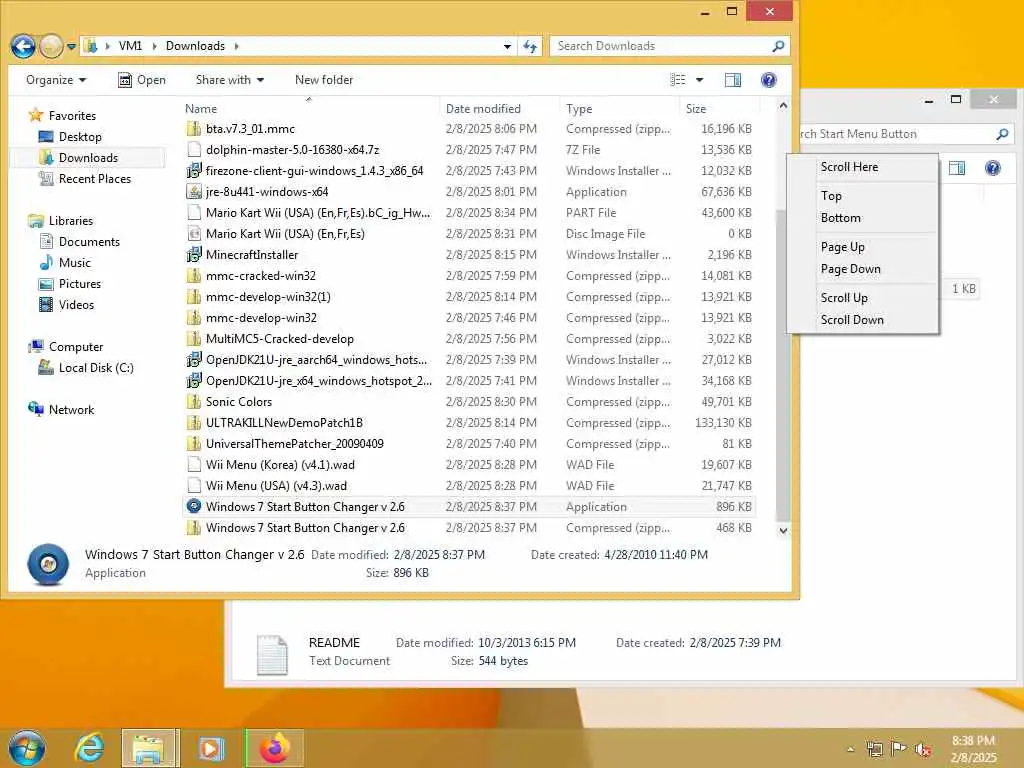This screenshot has height=768, width=1024.
Task: Click the Help icon in Downloads window
Action: click(769, 80)
